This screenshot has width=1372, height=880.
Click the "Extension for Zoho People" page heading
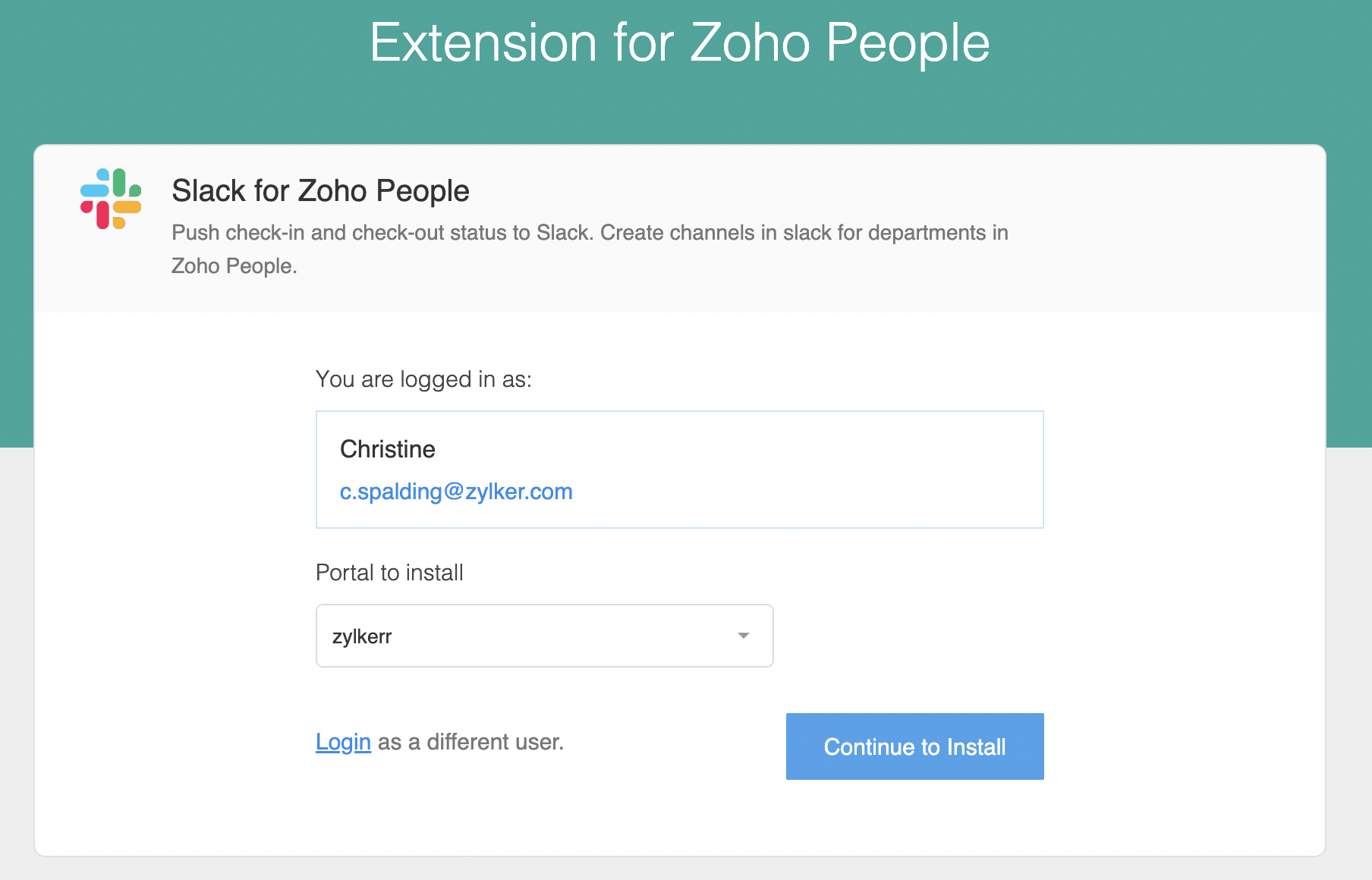pyautogui.click(x=679, y=42)
